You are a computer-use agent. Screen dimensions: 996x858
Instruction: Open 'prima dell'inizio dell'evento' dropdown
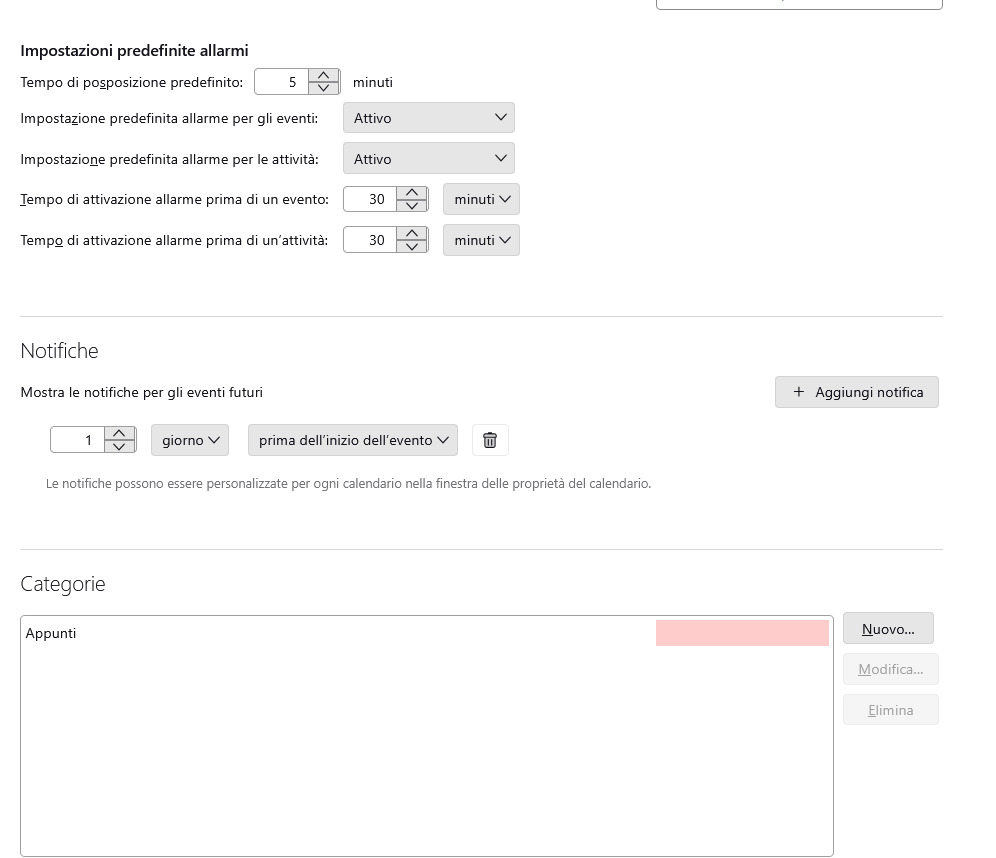352,440
